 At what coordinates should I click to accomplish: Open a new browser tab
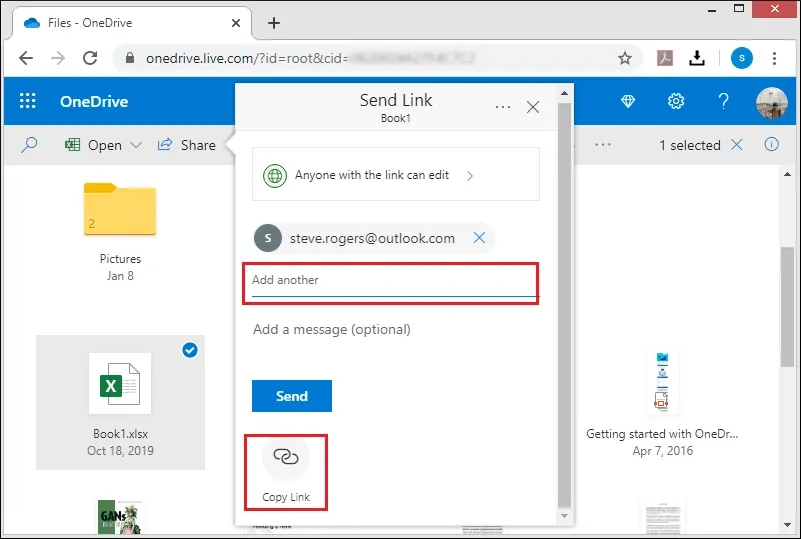coord(274,23)
